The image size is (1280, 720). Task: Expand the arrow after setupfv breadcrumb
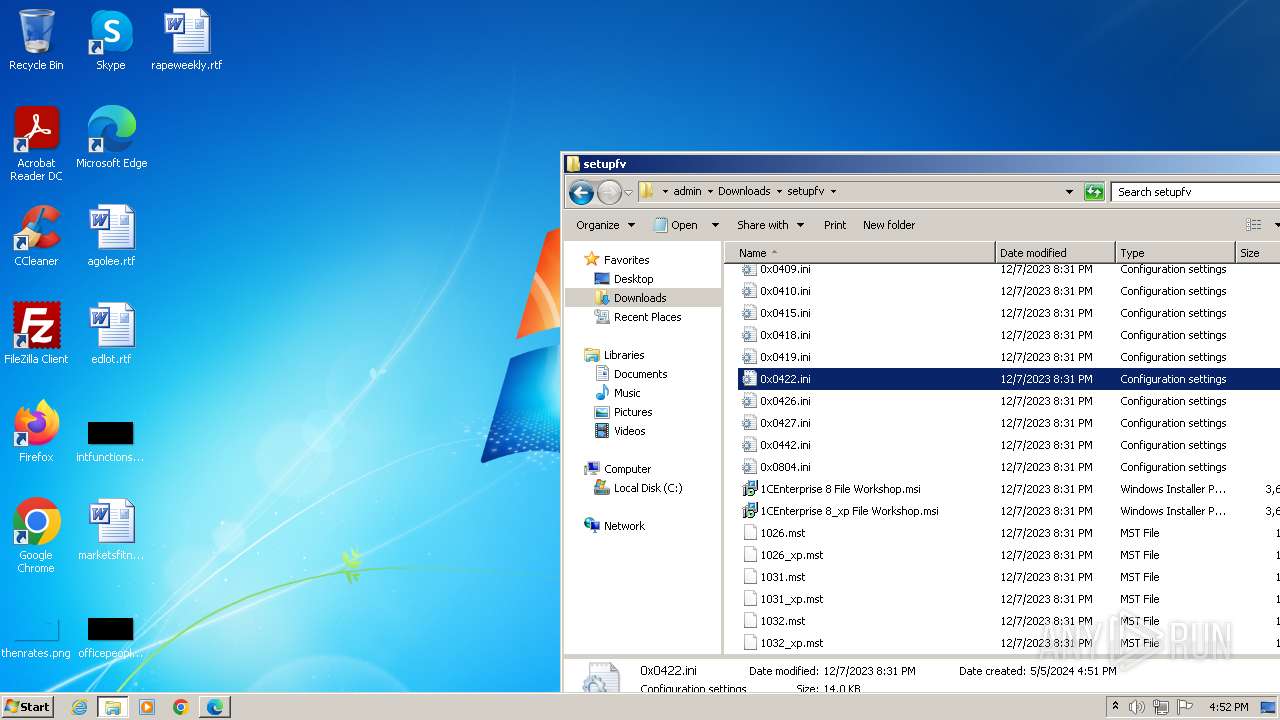pos(833,191)
